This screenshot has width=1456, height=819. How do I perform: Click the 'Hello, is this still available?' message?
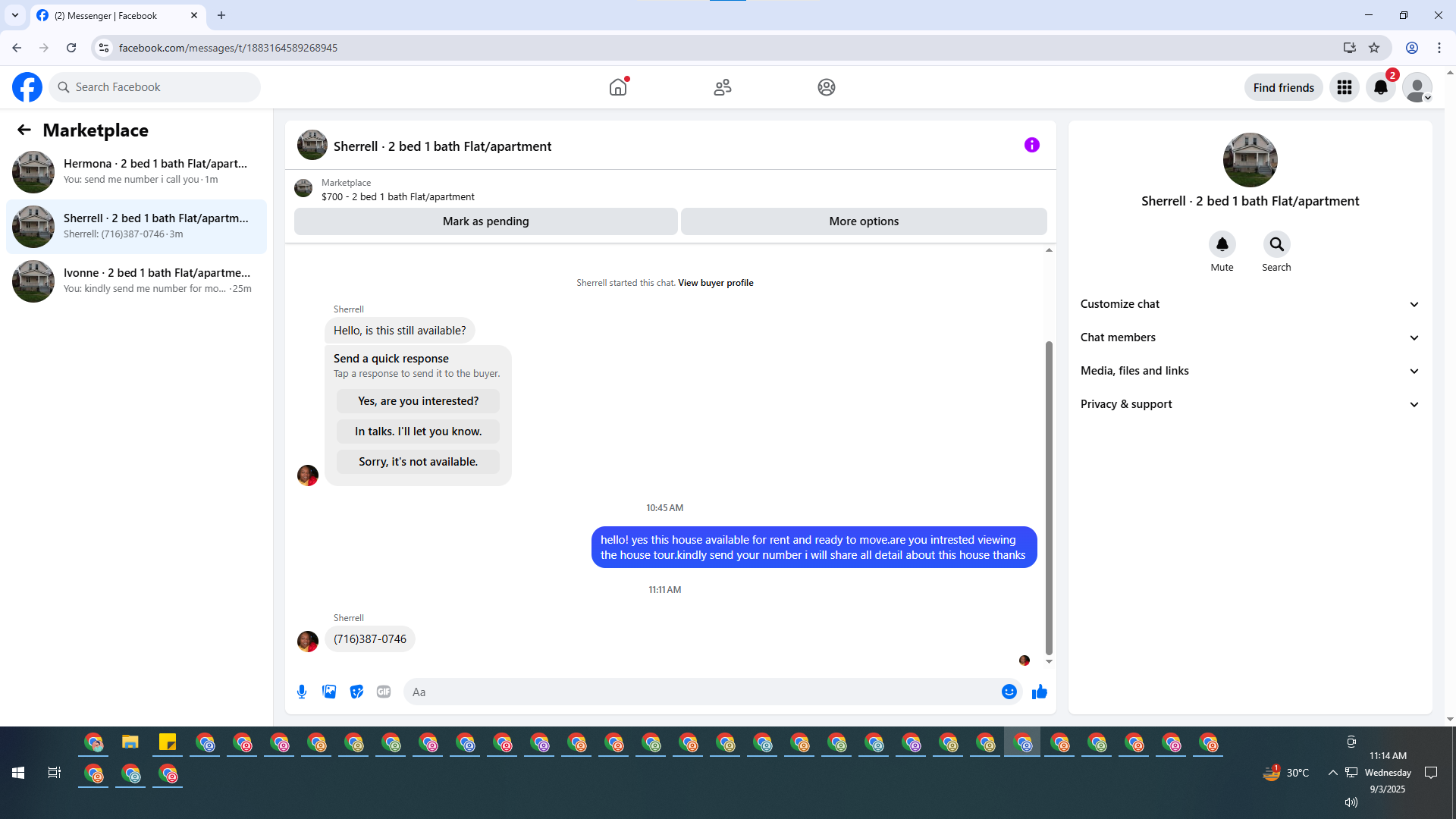400,331
